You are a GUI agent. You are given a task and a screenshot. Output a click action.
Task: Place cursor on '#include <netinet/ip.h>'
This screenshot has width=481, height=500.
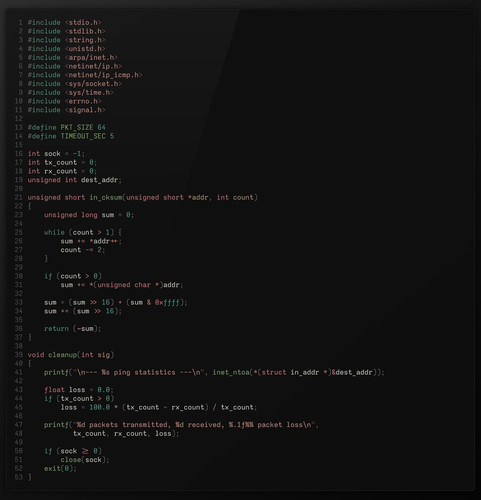pyautogui.click(x=75, y=66)
